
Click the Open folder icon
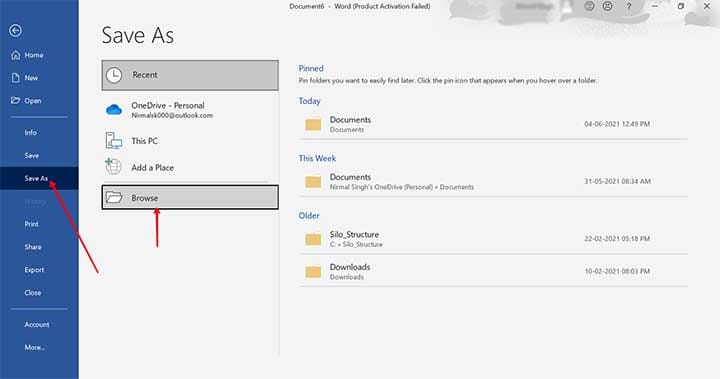(16, 100)
